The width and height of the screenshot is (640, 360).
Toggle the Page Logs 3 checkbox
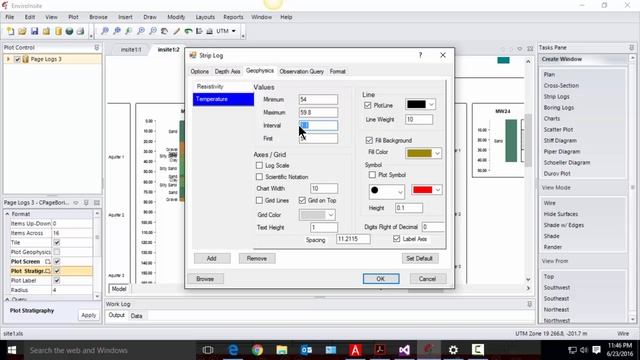tap(17, 59)
